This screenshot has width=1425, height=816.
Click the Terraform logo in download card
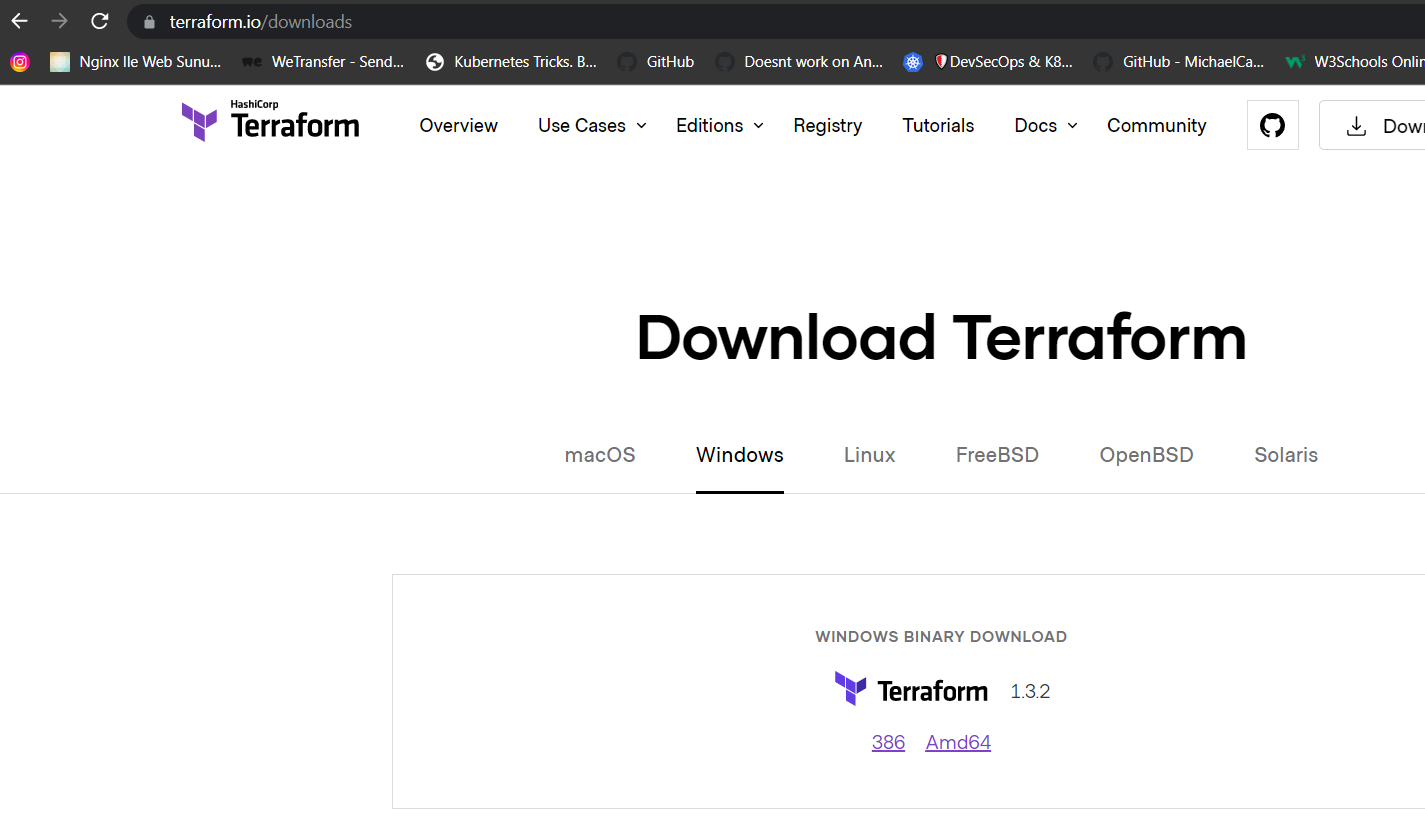(x=911, y=690)
